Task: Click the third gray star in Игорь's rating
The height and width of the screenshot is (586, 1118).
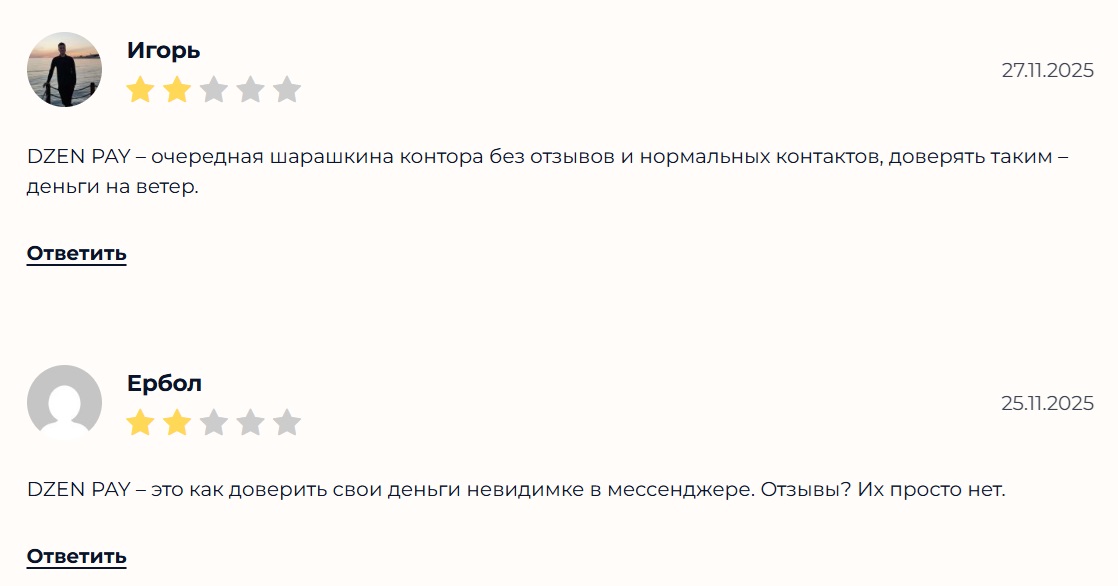Action: pos(212,88)
